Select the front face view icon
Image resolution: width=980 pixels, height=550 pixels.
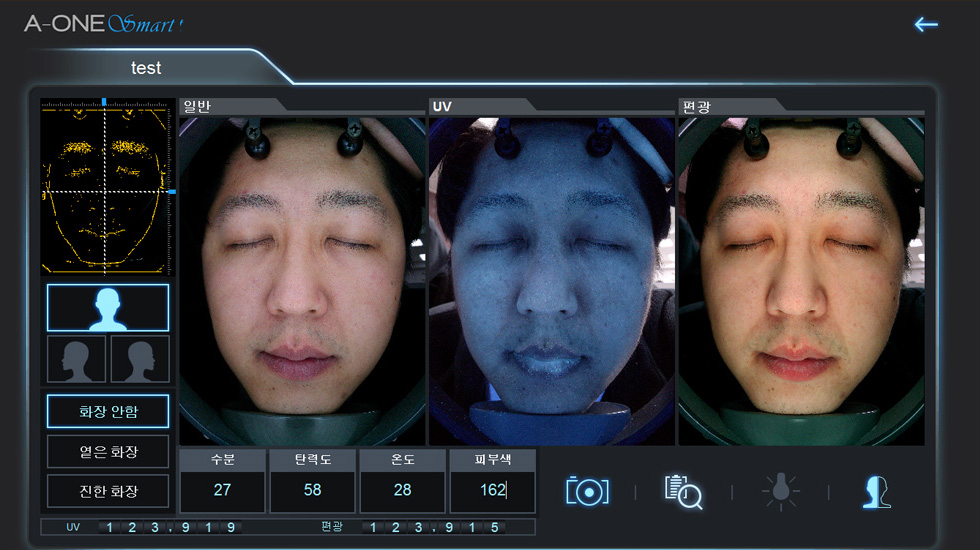[108, 308]
